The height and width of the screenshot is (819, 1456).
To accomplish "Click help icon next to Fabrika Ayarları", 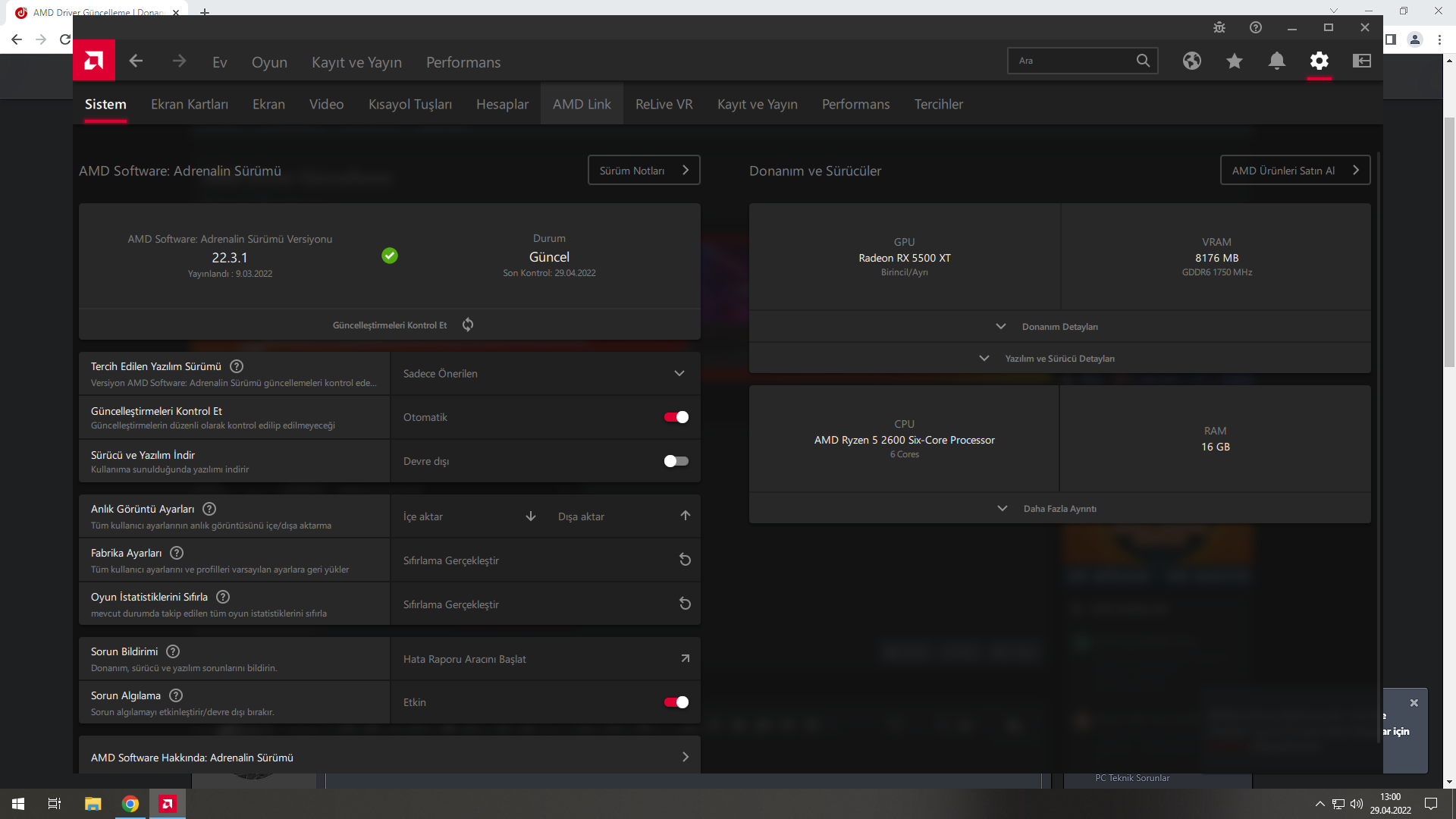I will point(177,553).
